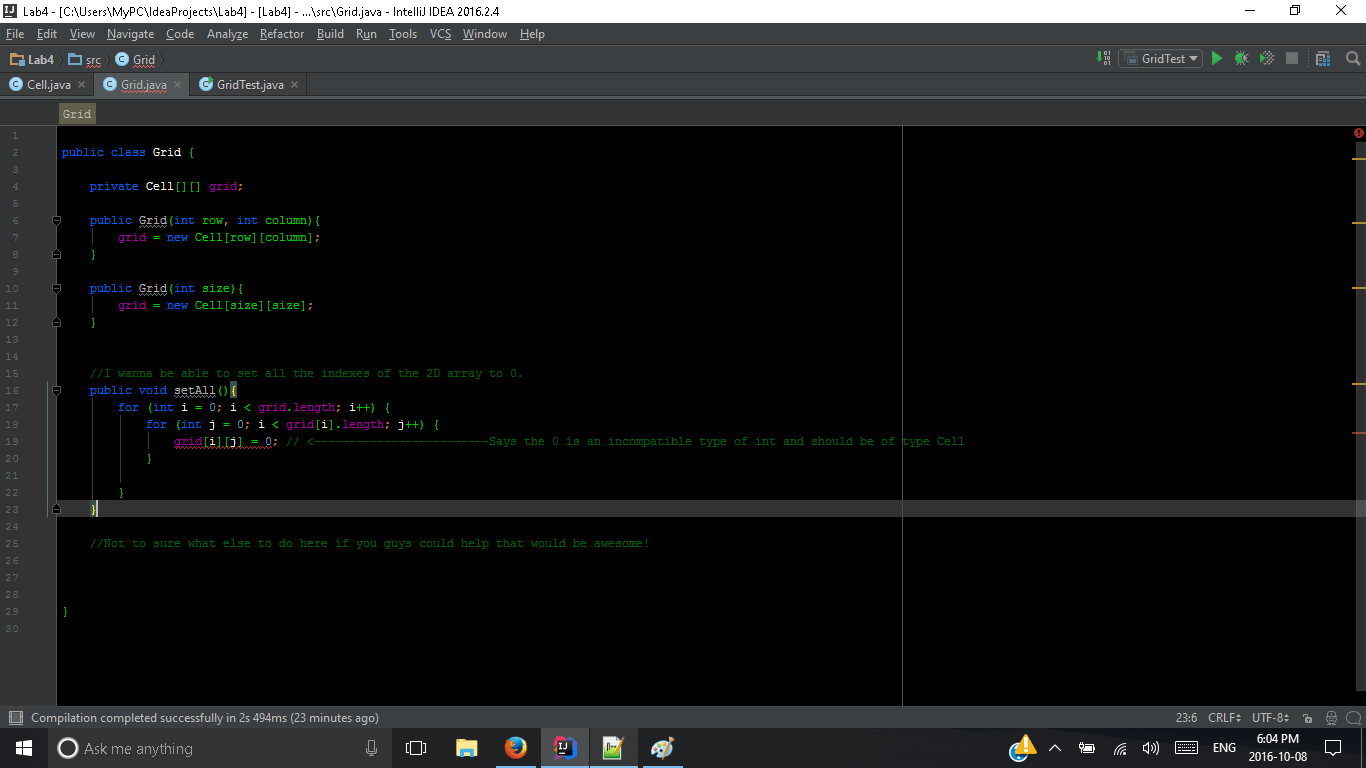
Task: Collapse the Grid(int row, int column) constructor fold
Action: click(56, 220)
